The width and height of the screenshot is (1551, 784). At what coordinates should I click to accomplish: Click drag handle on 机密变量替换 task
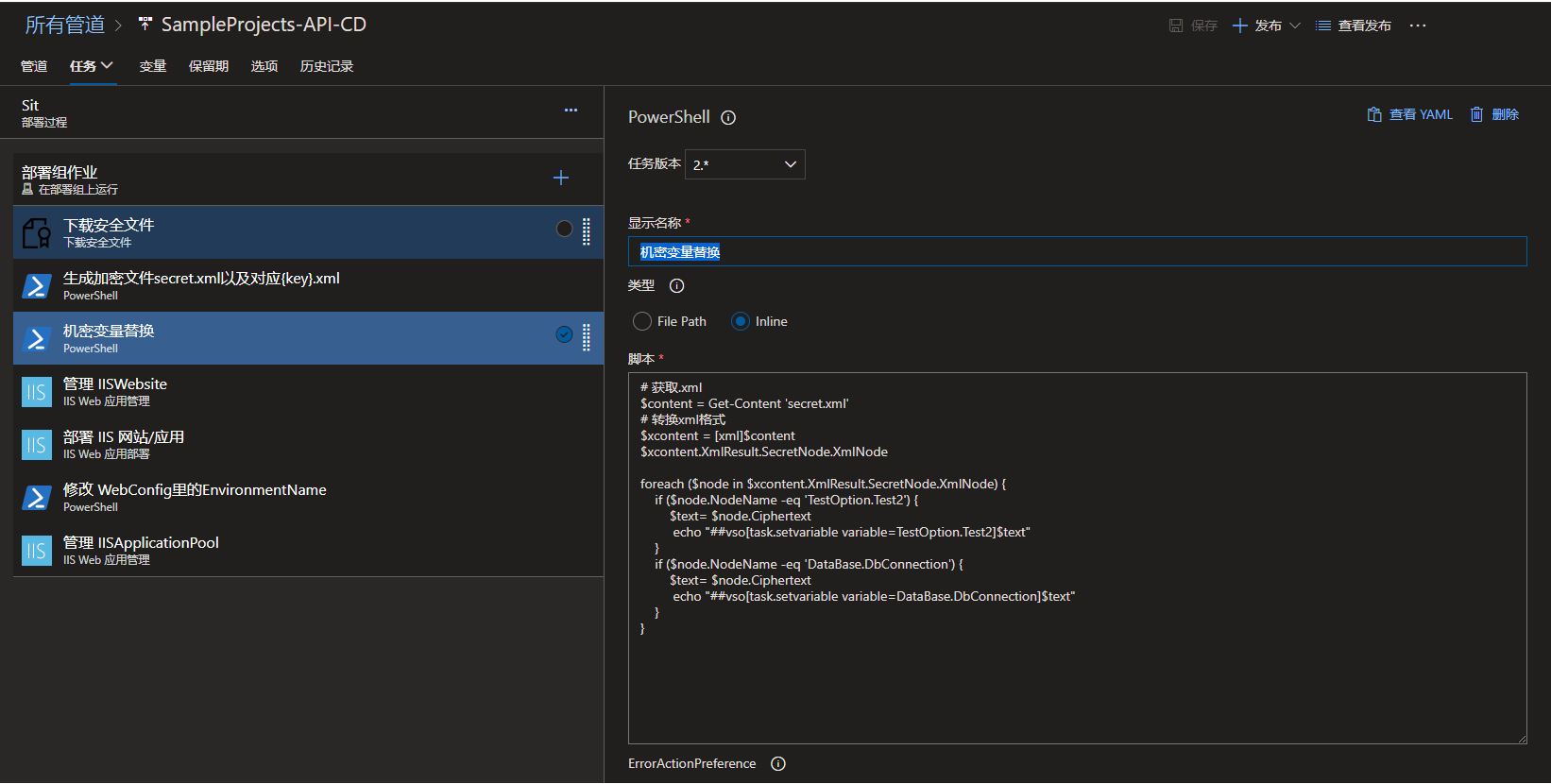tap(587, 337)
